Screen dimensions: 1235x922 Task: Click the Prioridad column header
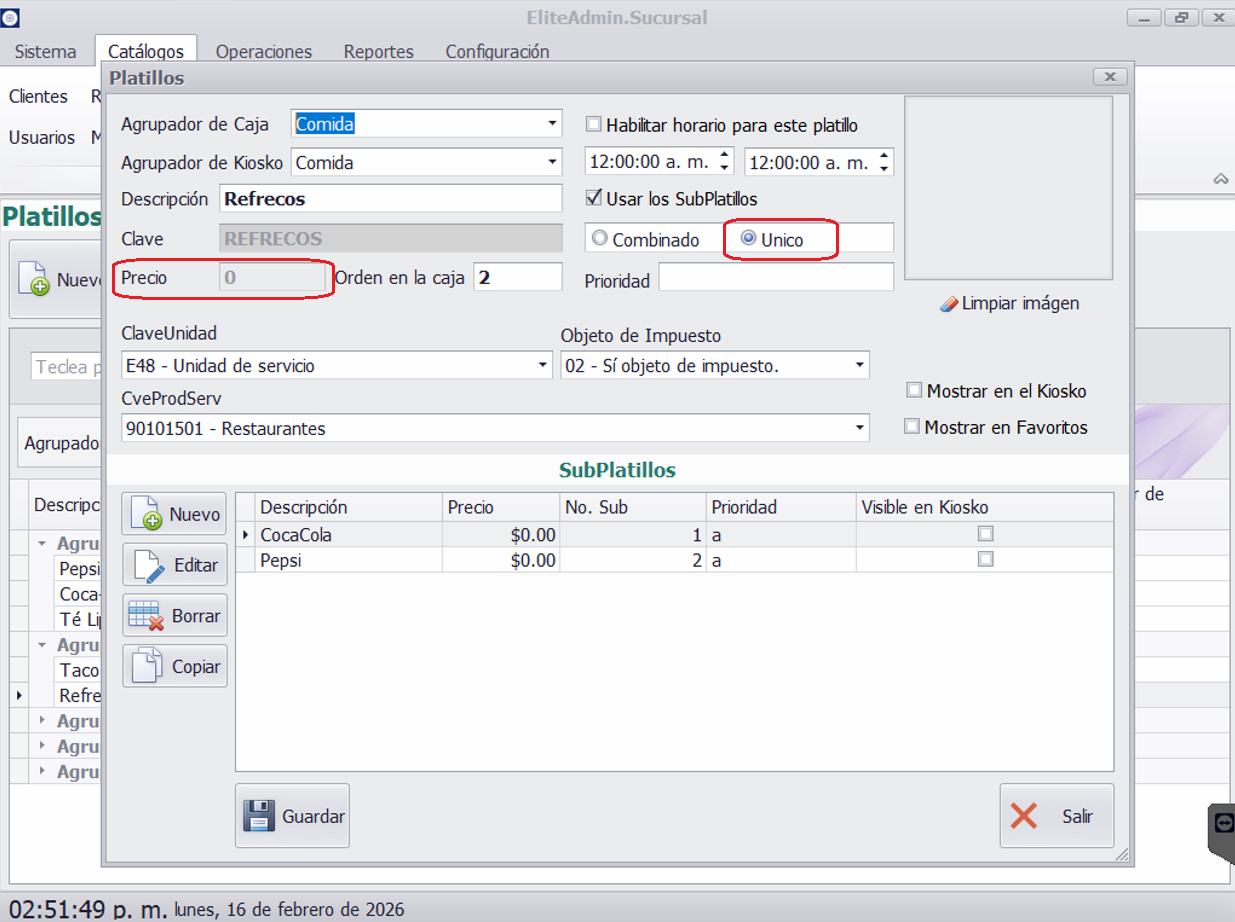point(744,508)
